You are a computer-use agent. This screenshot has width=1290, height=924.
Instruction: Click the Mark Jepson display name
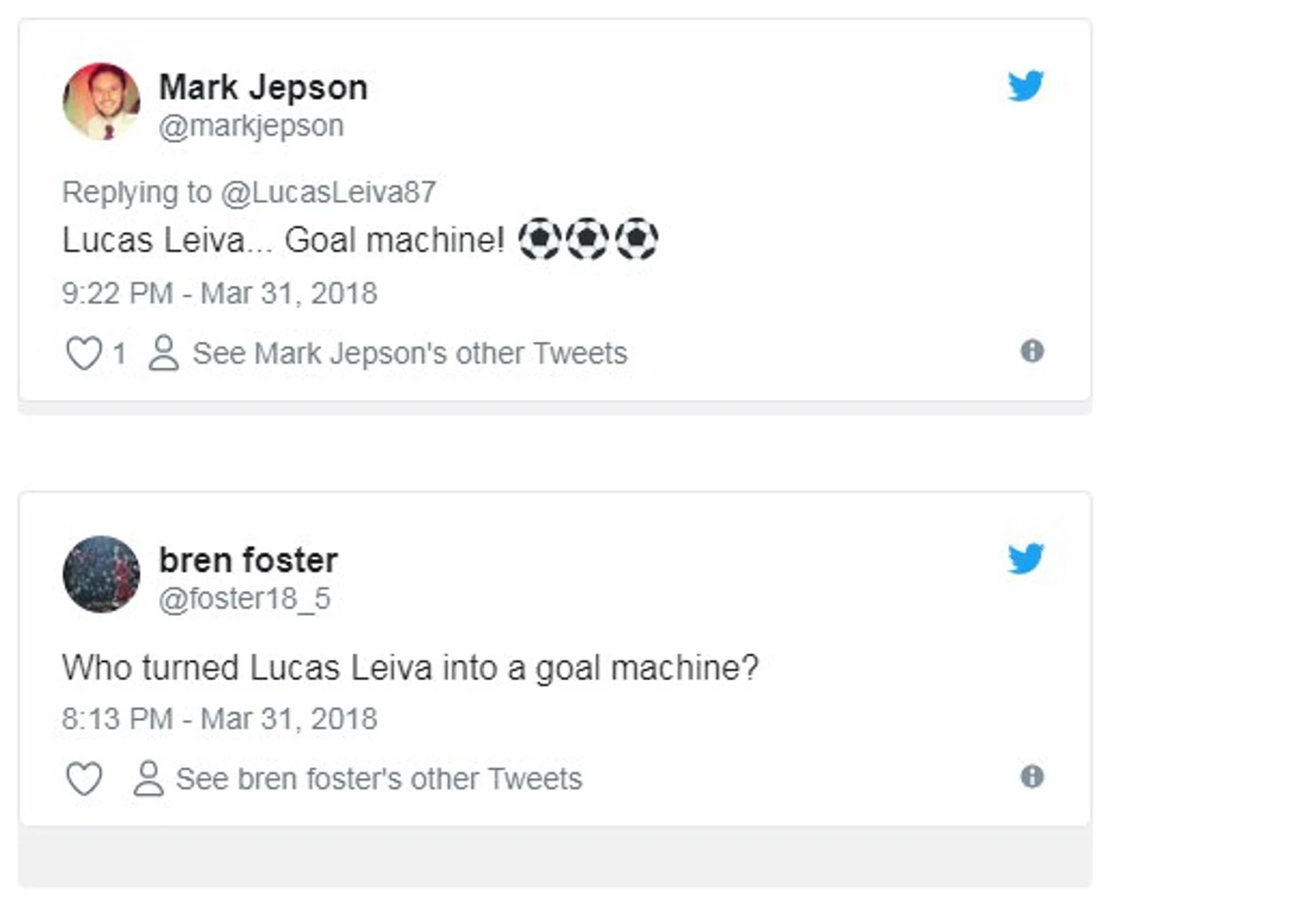tap(262, 87)
